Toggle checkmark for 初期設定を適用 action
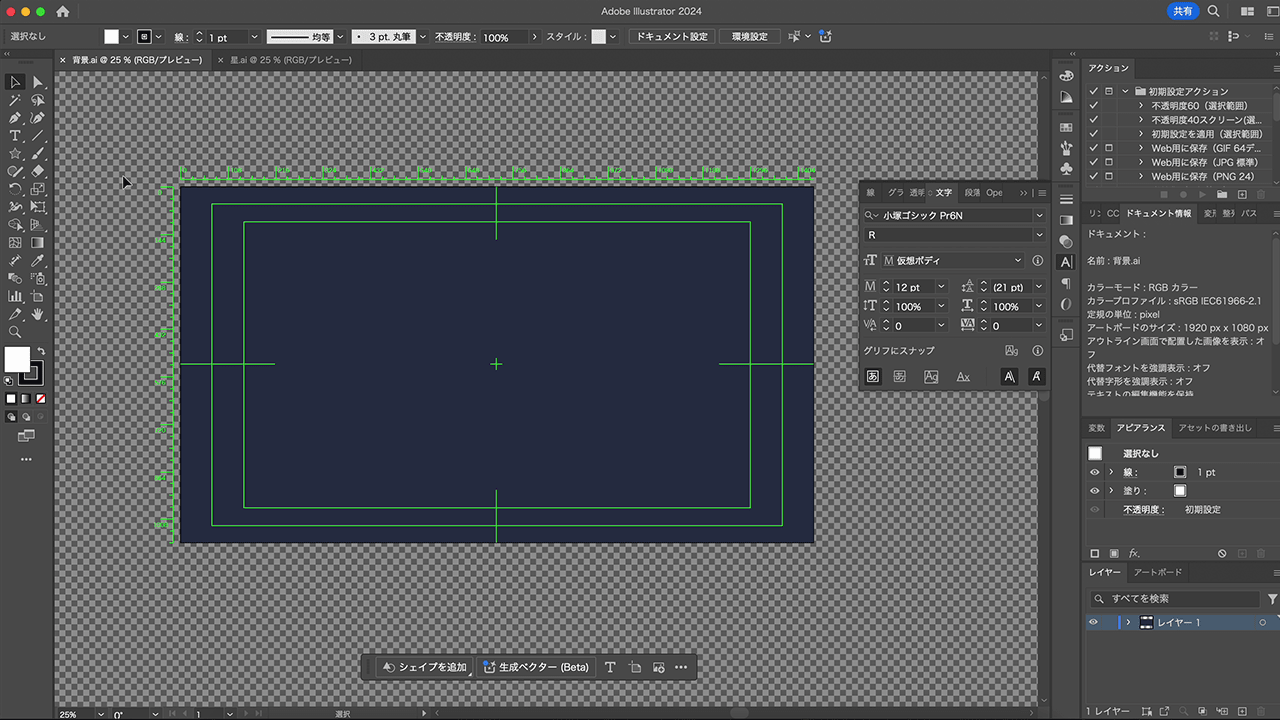The height and width of the screenshot is (720, 1280). [x=1093, y=133]
